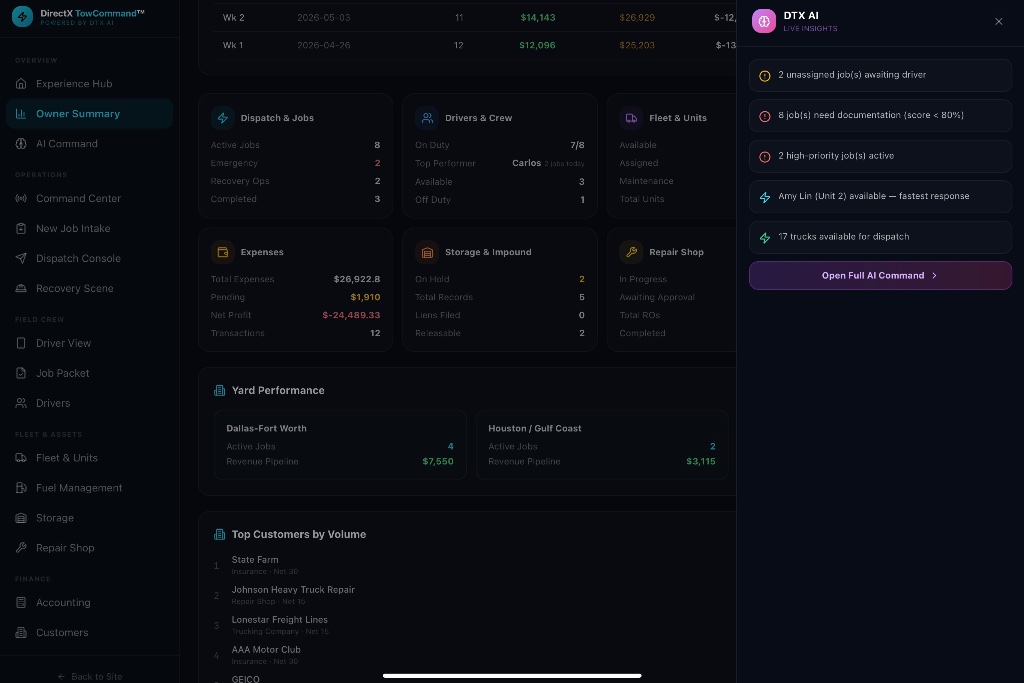Open Recovery Scene from sidebar
This screenshot has height=683, width=1024.
point(89,289)
